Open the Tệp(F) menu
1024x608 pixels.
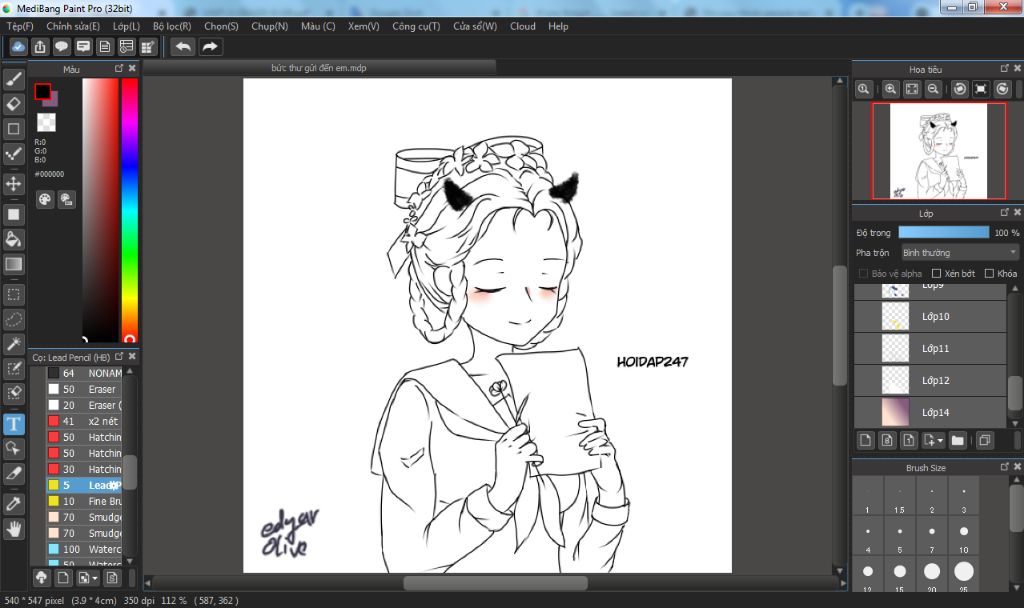20,26
